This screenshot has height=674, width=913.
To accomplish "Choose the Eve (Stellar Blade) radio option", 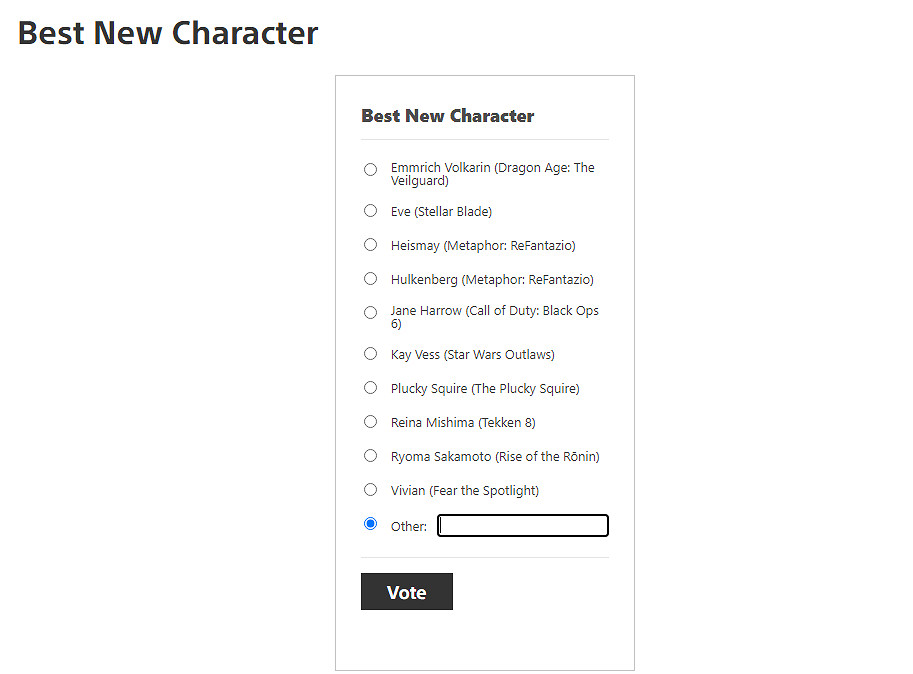I will coord(370,211).
